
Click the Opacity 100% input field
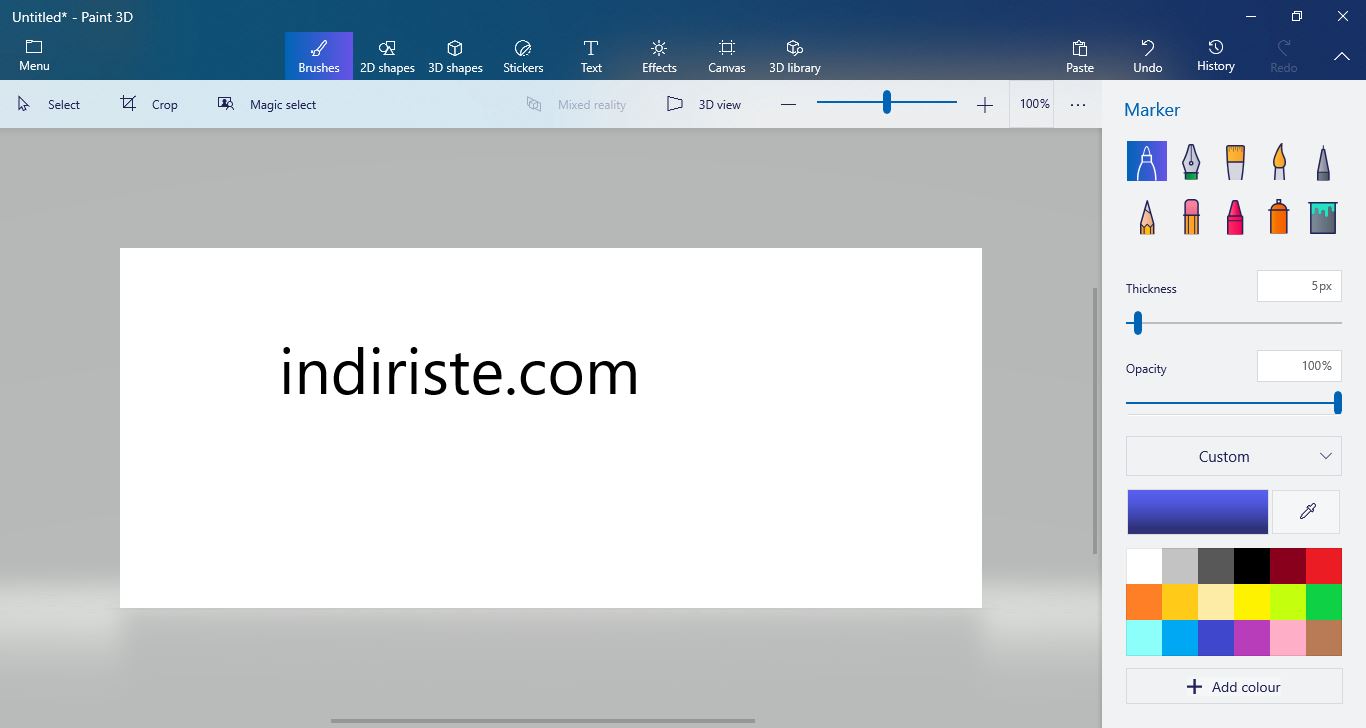click(x=1299, y=366)
